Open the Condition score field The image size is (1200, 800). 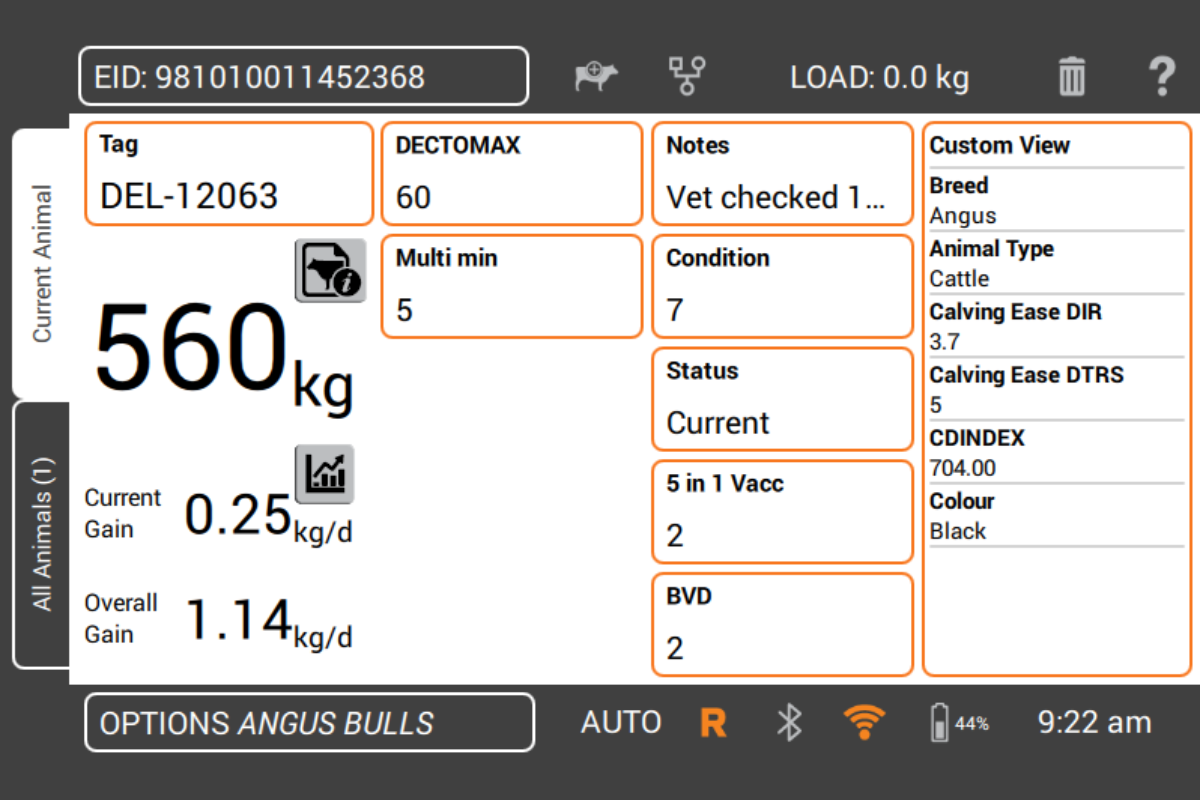782,287
